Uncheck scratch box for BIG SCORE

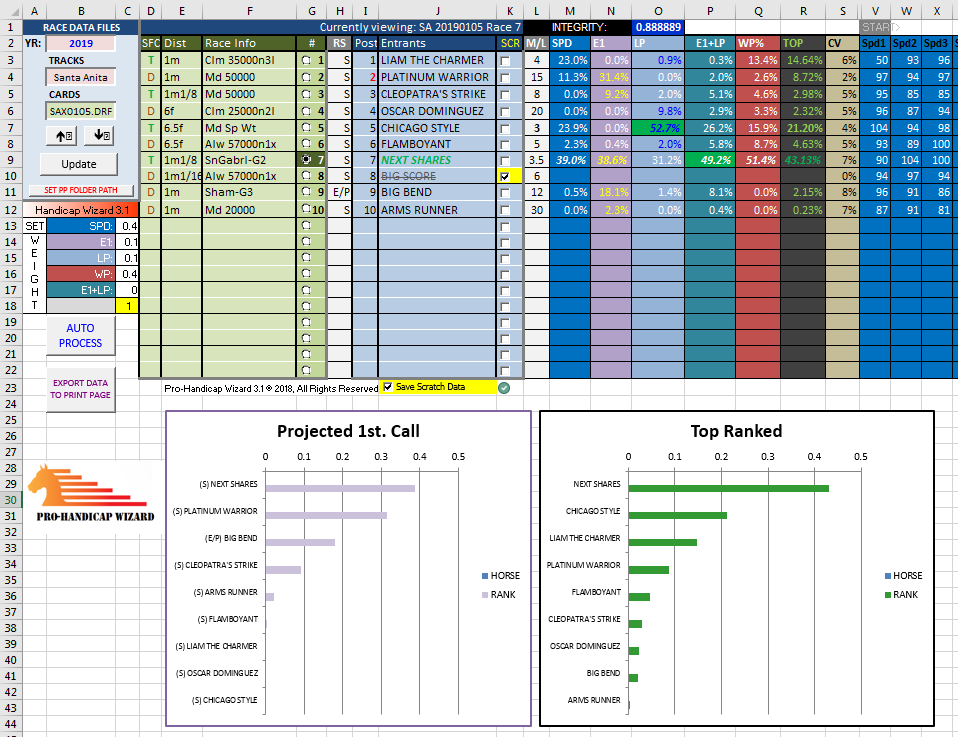(x=505, y=176)
